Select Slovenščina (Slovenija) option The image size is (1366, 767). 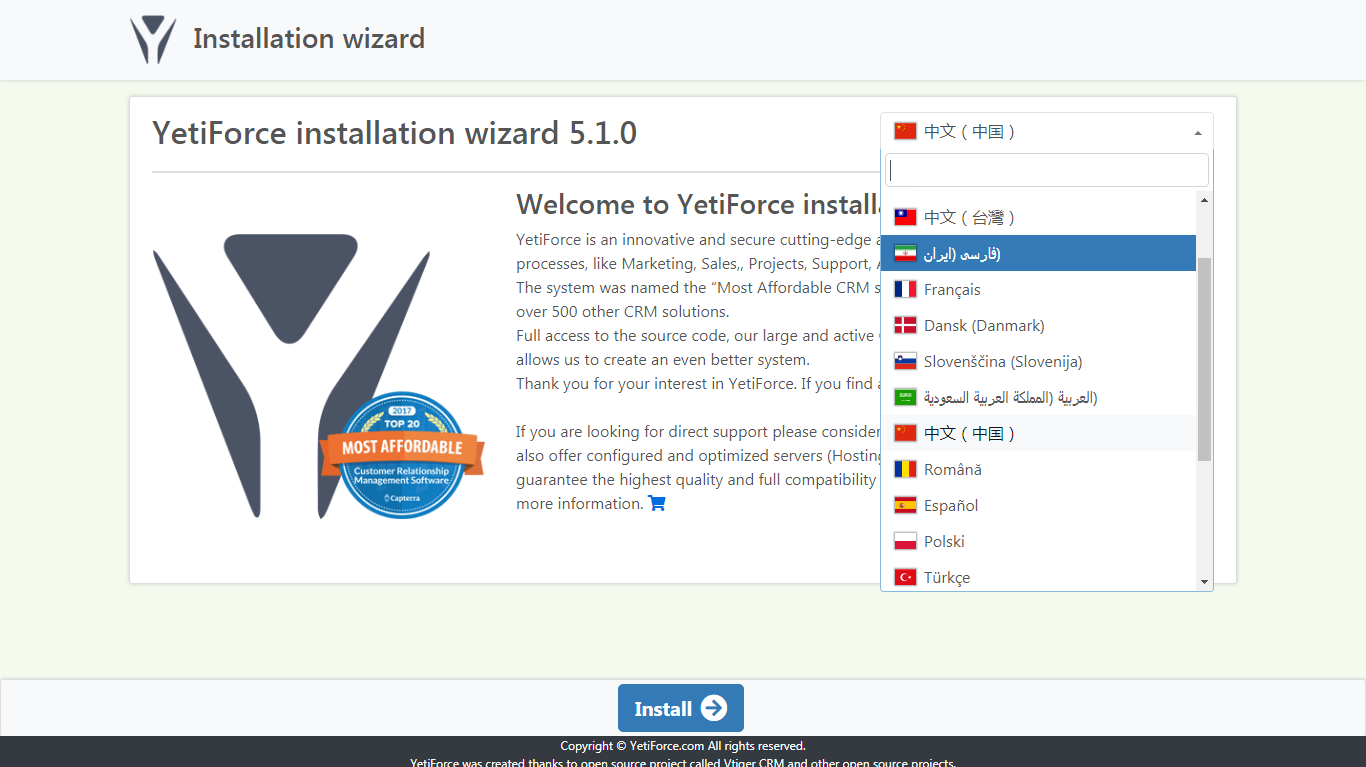1038,361
